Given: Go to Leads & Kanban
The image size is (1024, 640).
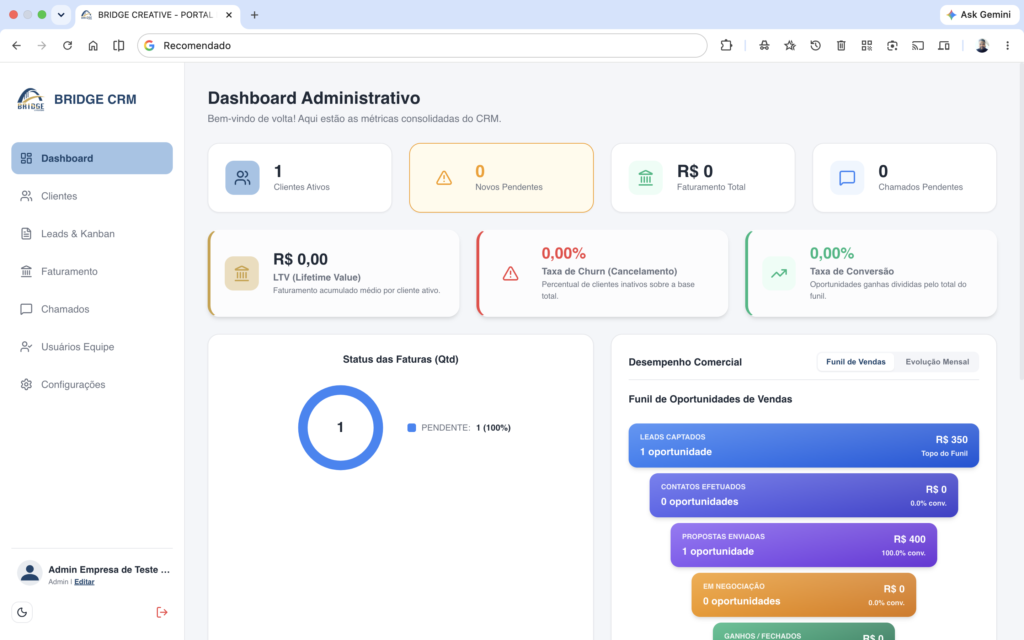Looking at the screenshot, I should [92, 234].
